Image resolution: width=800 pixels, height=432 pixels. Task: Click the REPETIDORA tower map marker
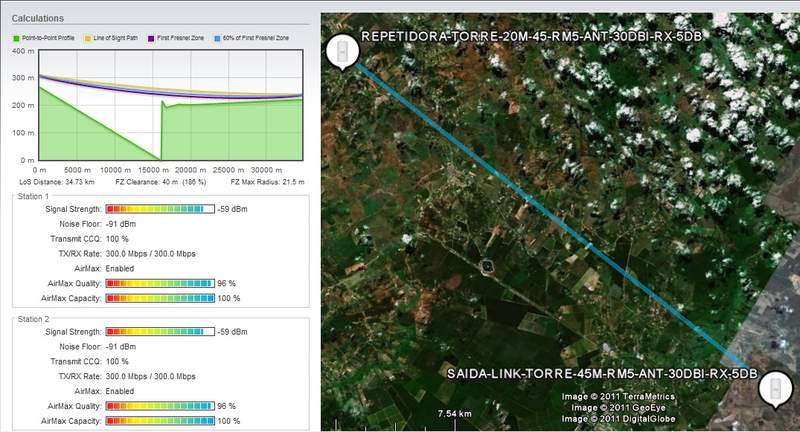tap(342, 51)
